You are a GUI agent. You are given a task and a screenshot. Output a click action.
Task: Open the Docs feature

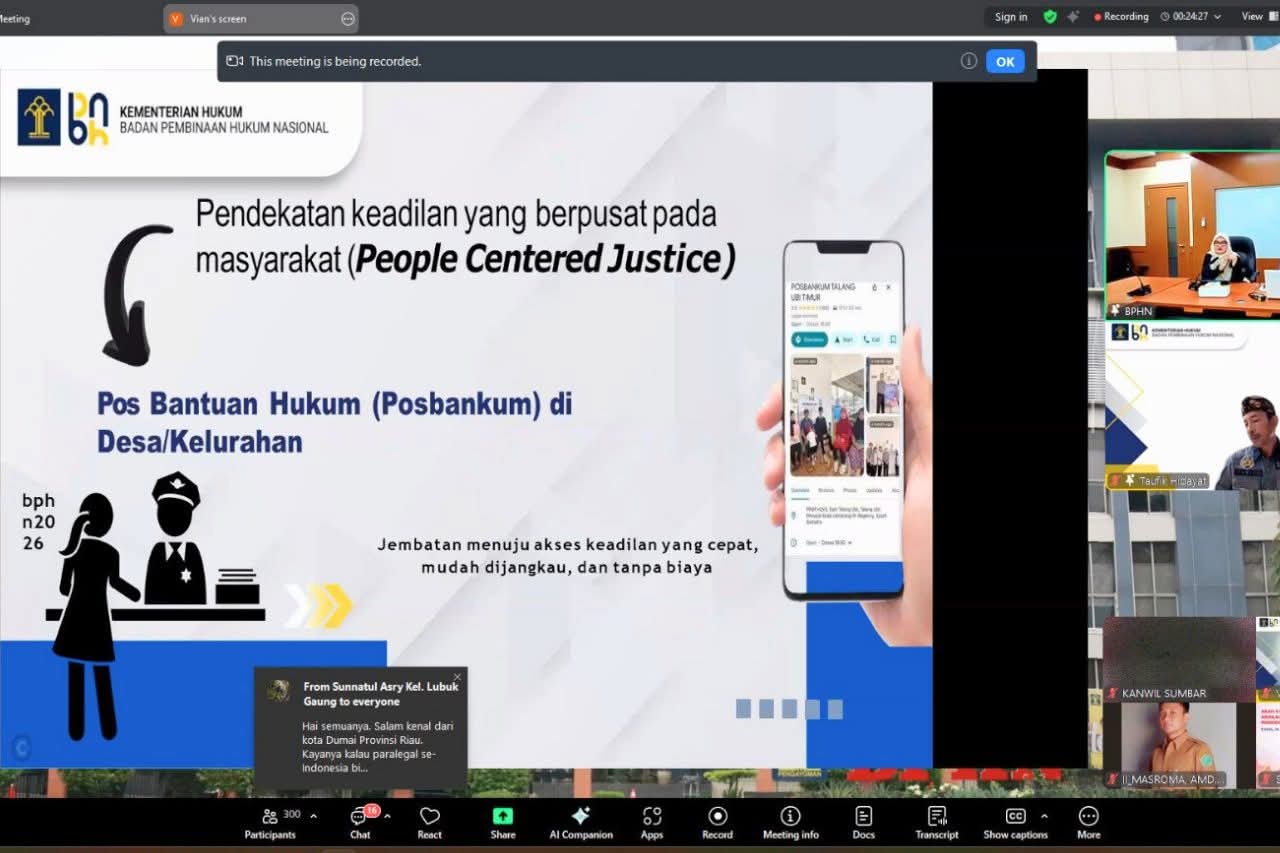(x=863, y=820)
